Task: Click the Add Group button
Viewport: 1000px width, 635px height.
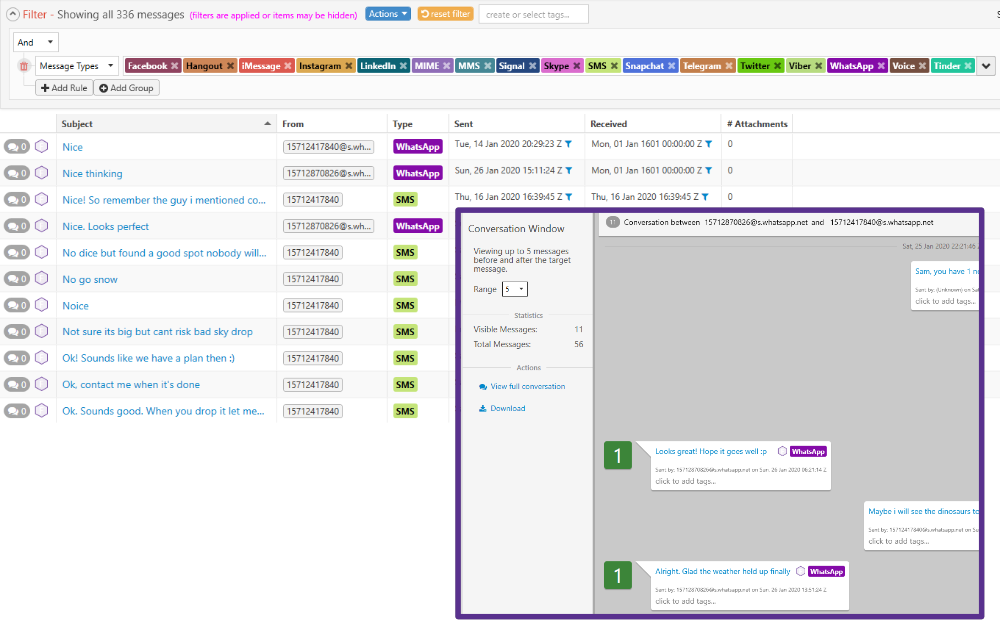Action: pos(126,88)
